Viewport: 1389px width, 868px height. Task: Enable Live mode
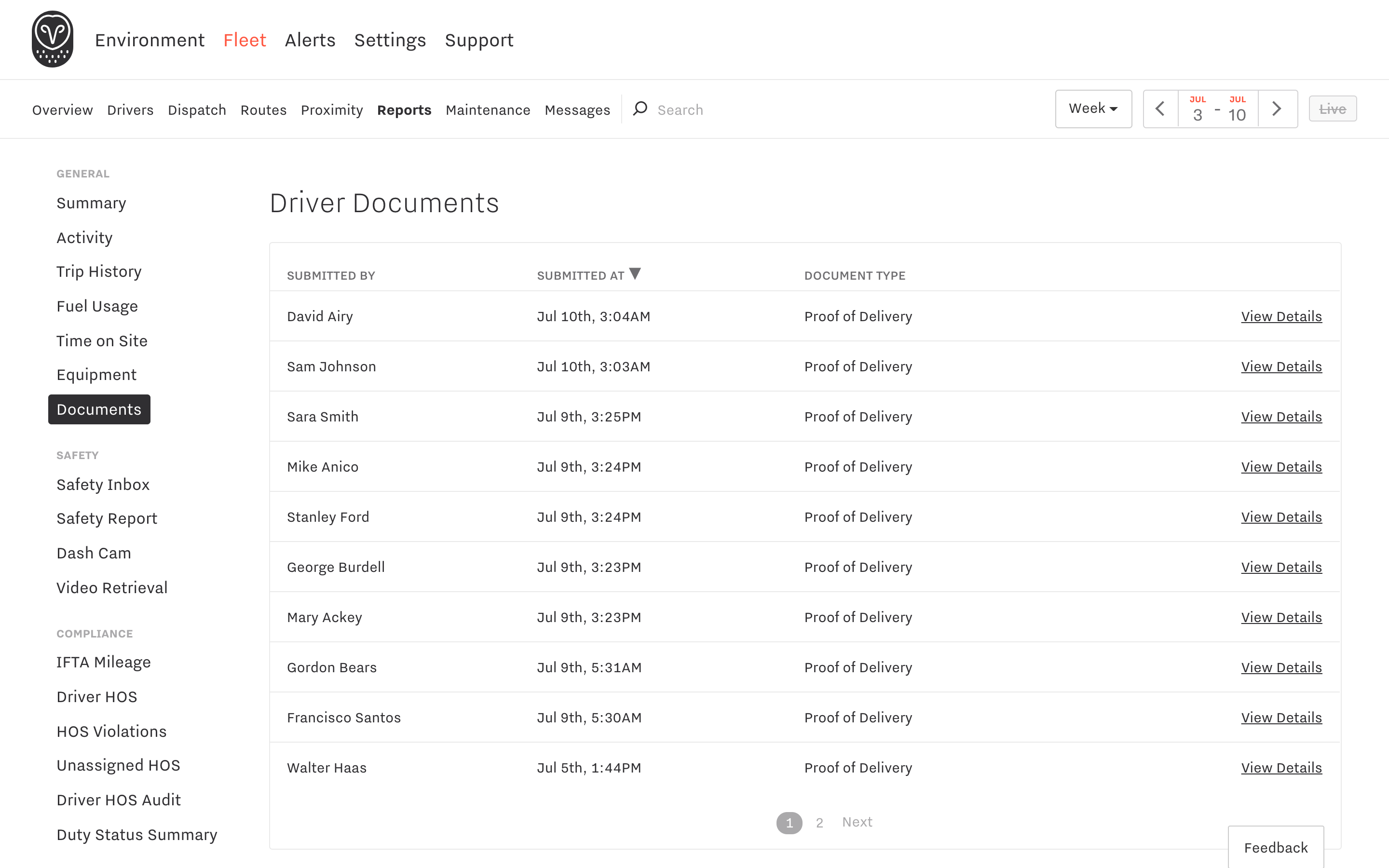[x=1333, y=108]
